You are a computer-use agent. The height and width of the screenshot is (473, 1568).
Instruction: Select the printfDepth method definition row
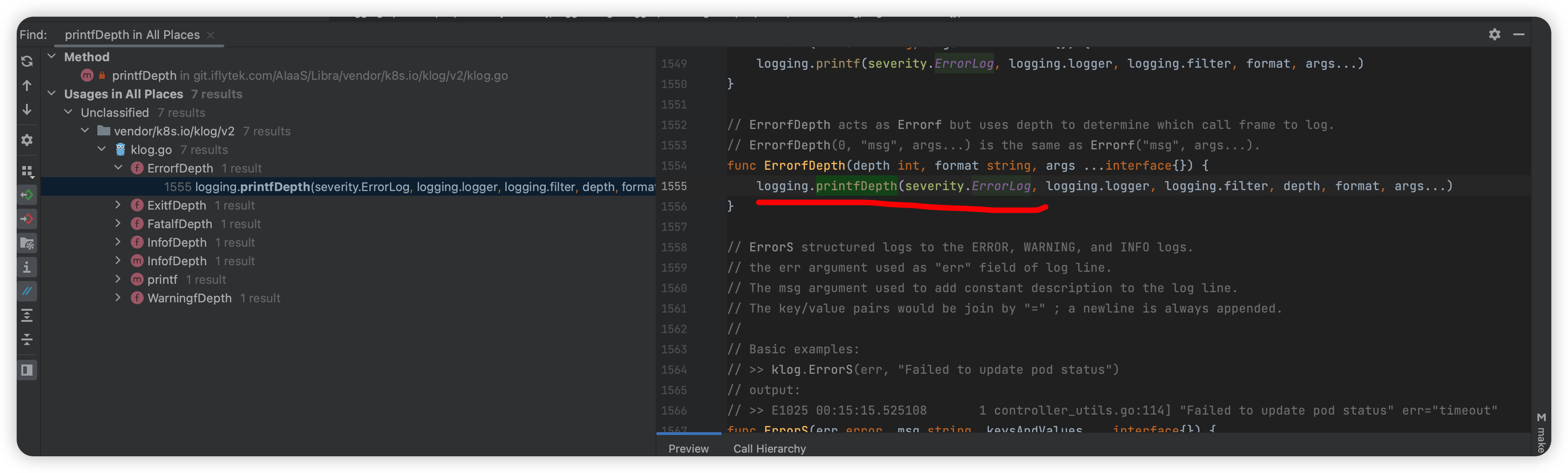click(348, 76)
